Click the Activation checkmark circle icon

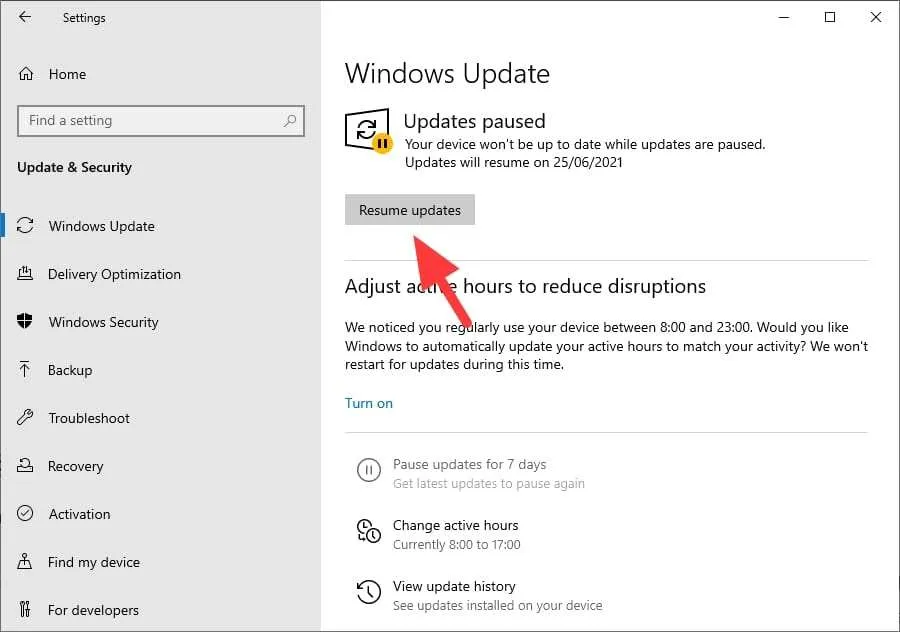click(x=25, y=513)
